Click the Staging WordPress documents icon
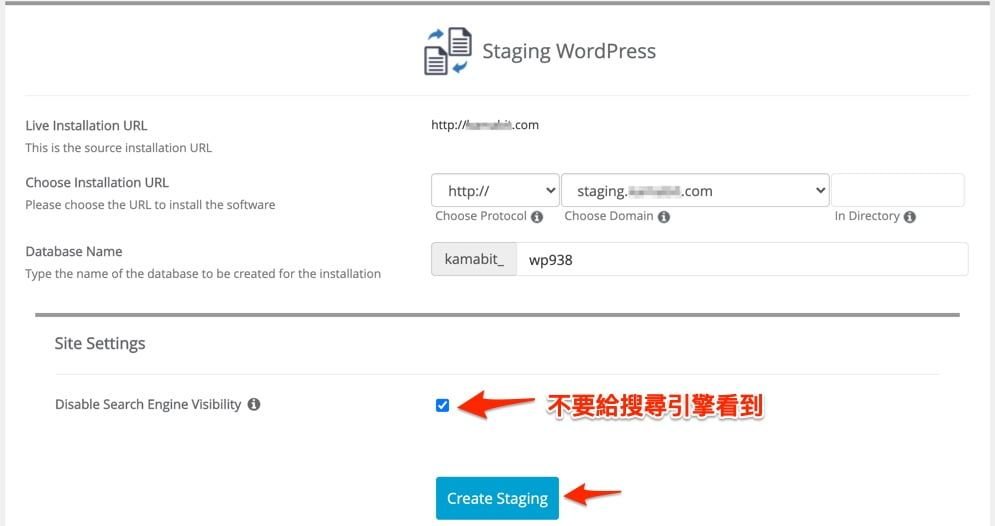The image size is (995, 526). 446,52
